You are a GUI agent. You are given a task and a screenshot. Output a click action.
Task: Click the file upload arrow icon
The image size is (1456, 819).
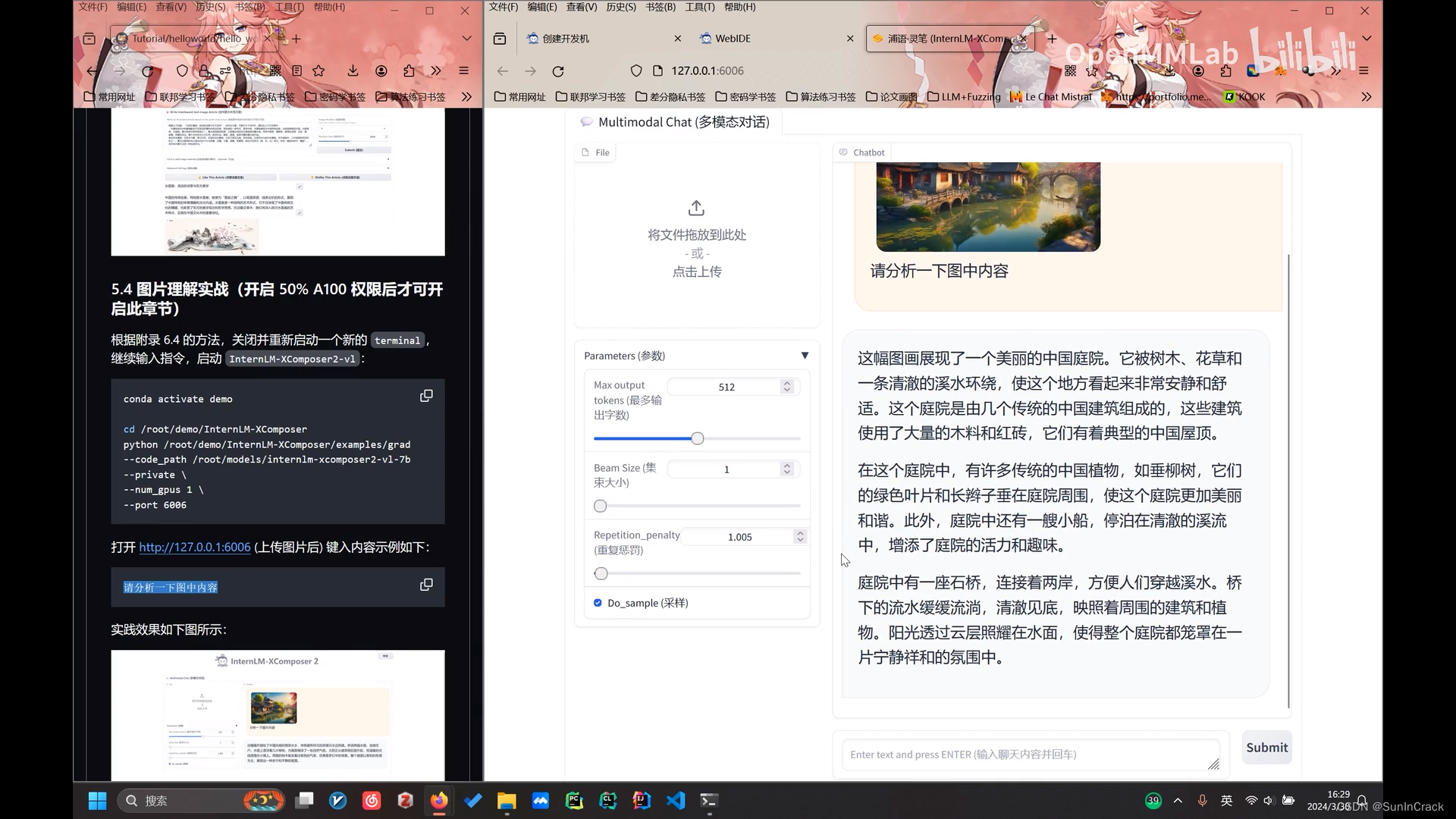tap(696, 208)
